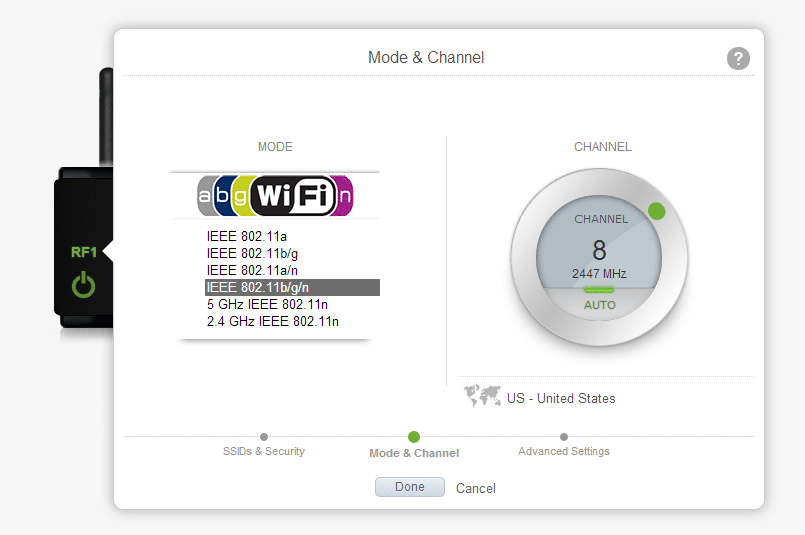This screenshot has width=805, height=535.
Task: Click the SSIDs & Security step dot
Action: pos(264,437)
